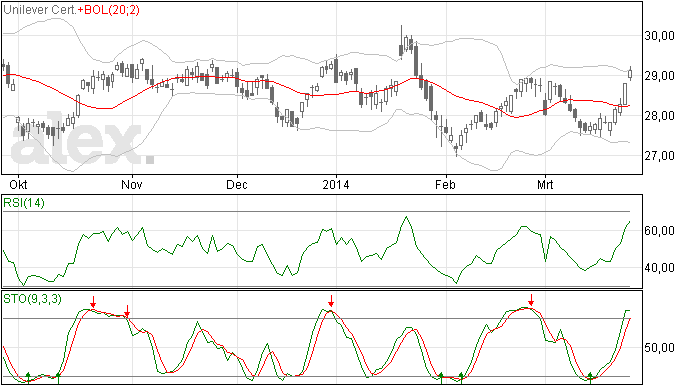Select the "Dec" month label
This screenshot has width=690, height=387.
tap(237, 184)
